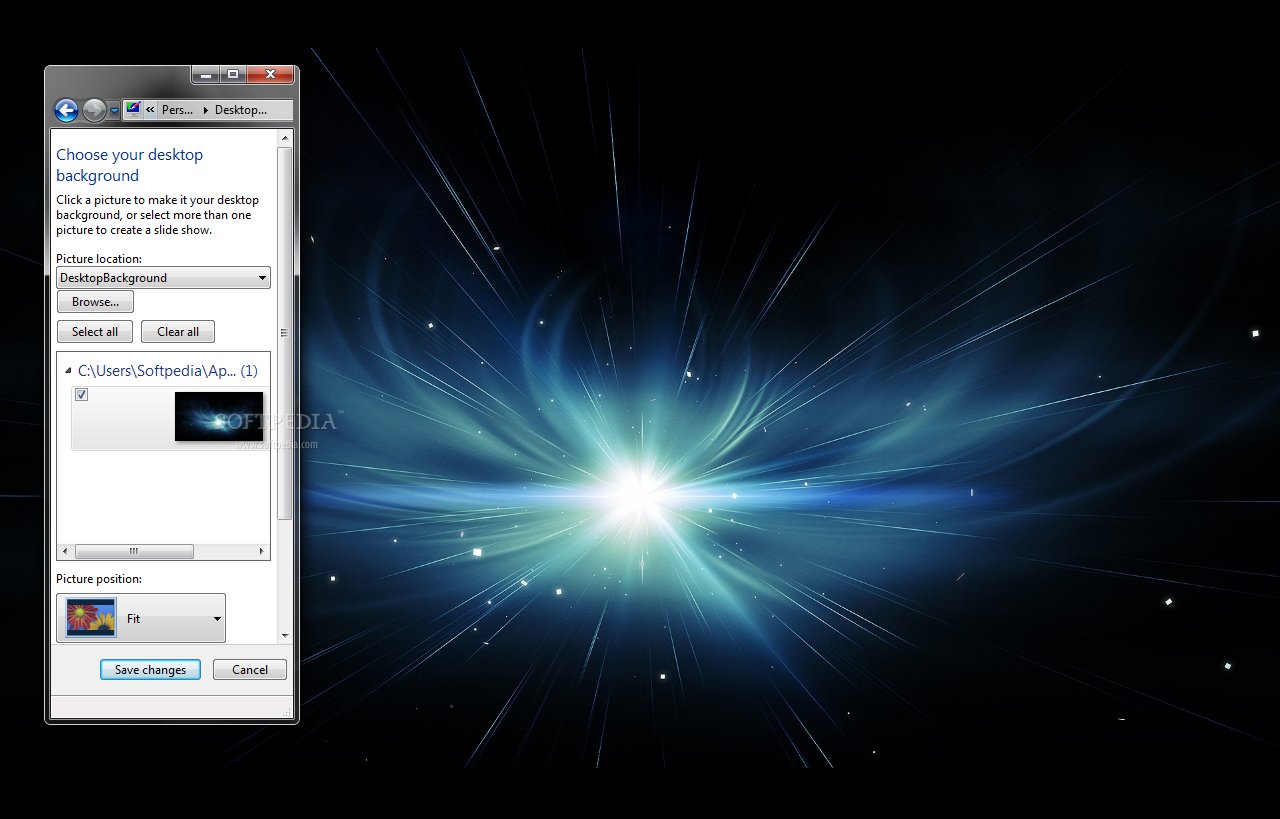The width and height of the screenshot is (1280, 819).
Task: Go back with the blue Back arrow
Action: click(x=66, y=110)
